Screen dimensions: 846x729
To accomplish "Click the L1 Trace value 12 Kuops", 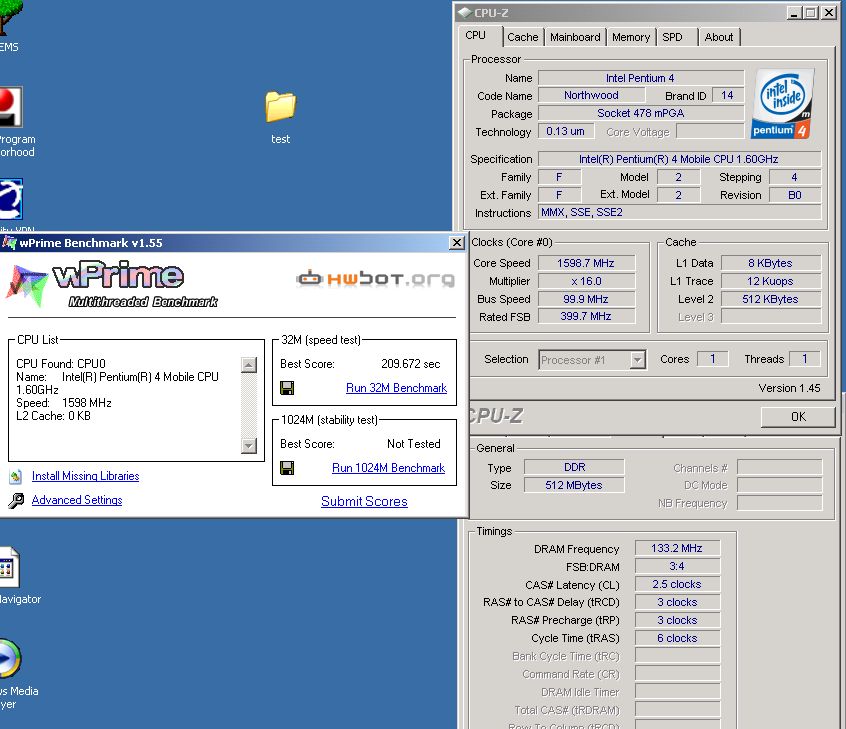I will pyautogui.click(x=770, y=281).
